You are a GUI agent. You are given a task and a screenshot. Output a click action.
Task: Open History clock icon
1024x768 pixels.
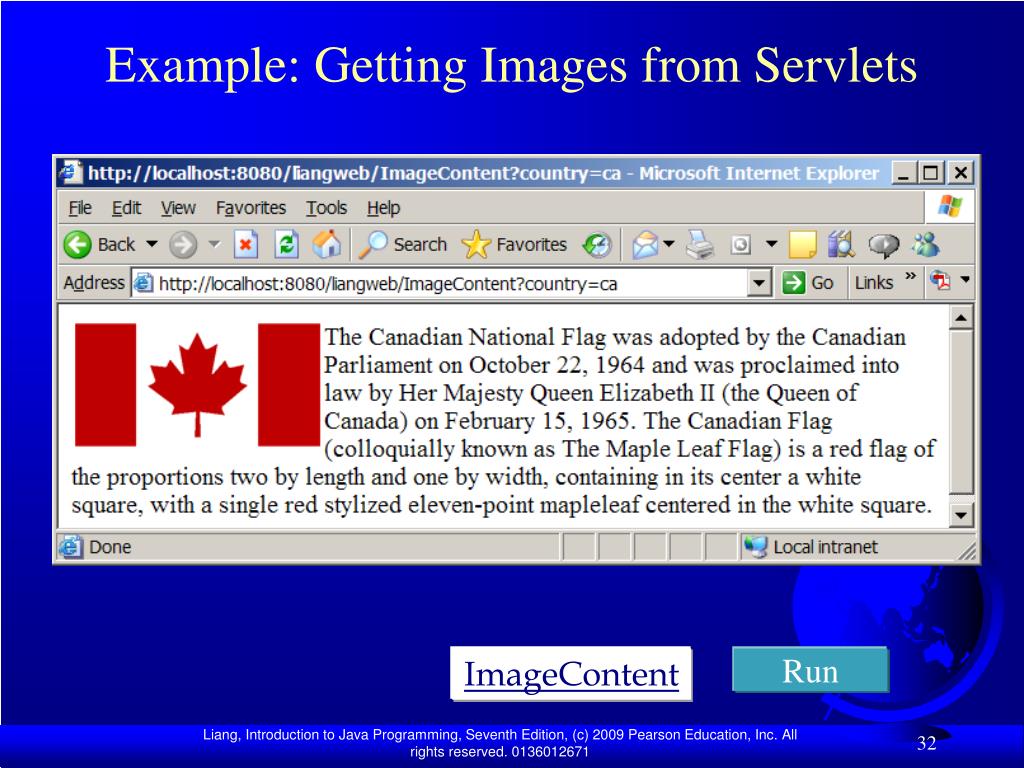pos(597,245)
